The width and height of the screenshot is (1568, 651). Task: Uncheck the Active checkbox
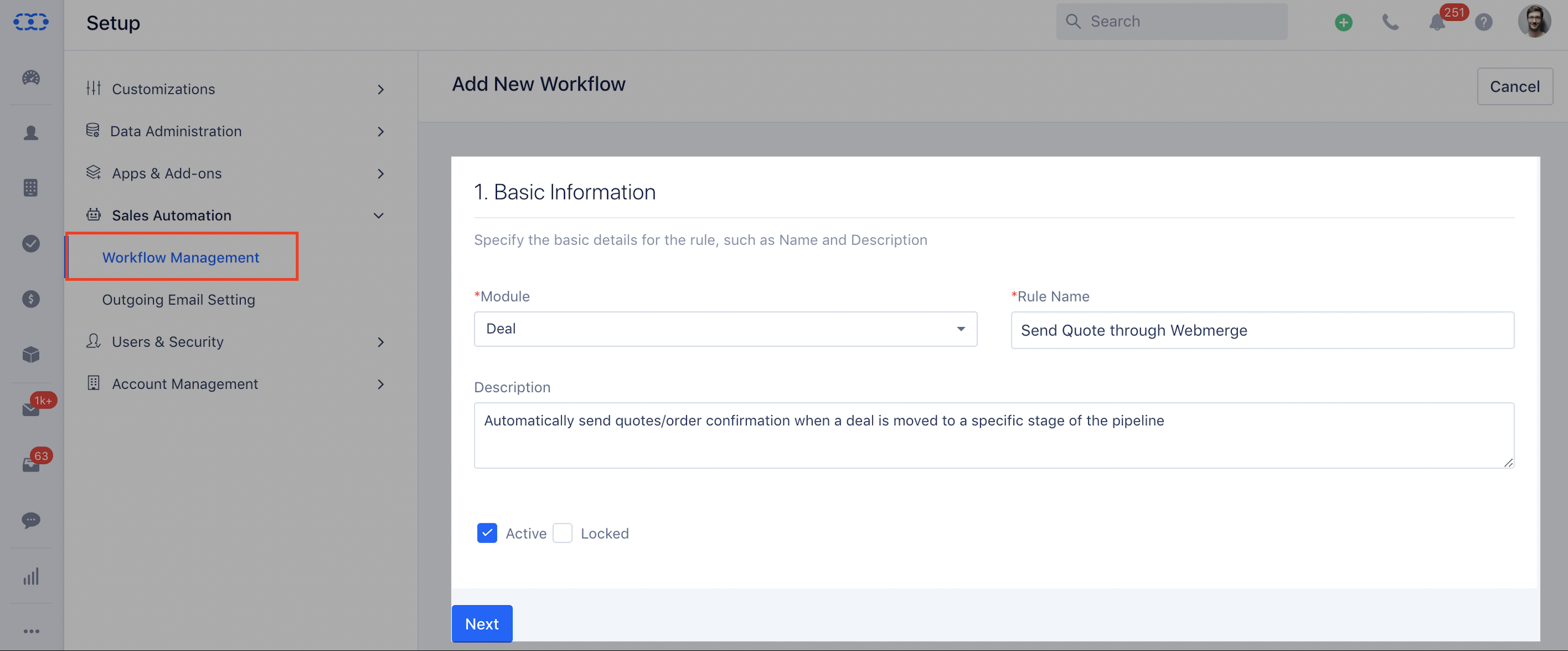487,533
